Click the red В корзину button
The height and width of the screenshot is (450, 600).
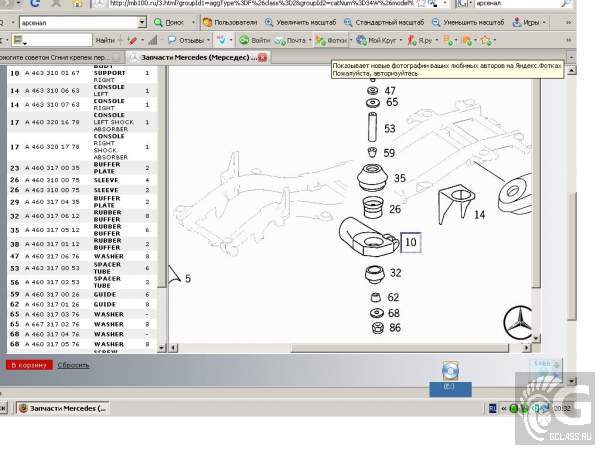(27, 365)
